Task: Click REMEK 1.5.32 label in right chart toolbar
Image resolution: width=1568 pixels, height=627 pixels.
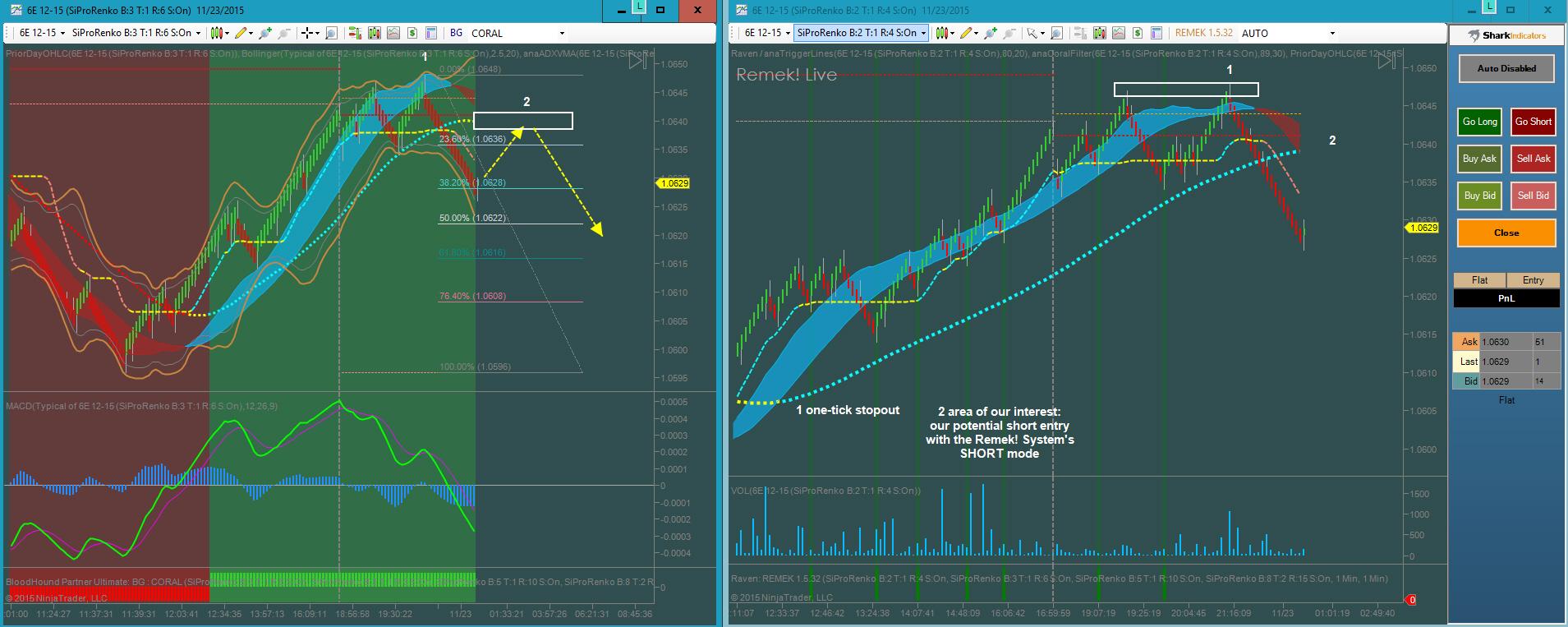Action: [x=1203, y=33]
